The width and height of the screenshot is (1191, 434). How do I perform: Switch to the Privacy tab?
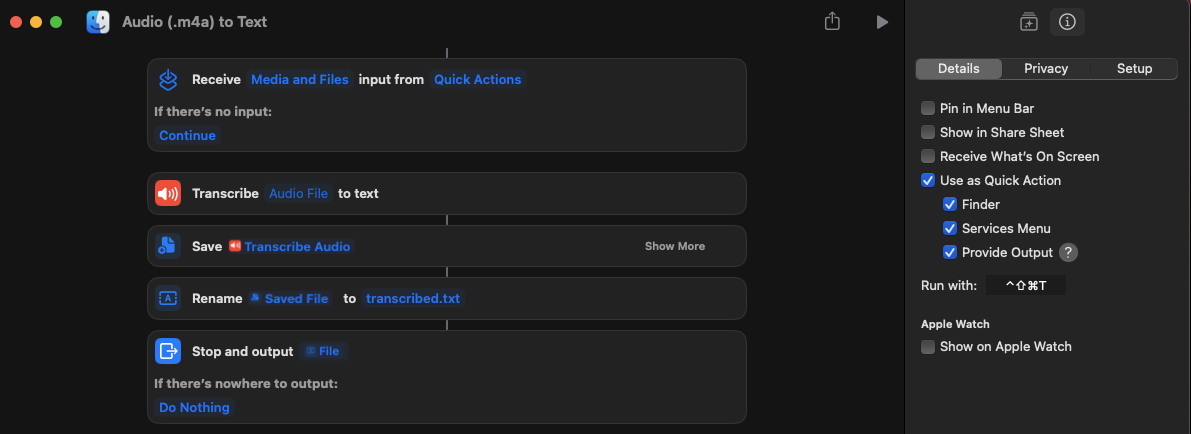click(x=1046, y=68)
